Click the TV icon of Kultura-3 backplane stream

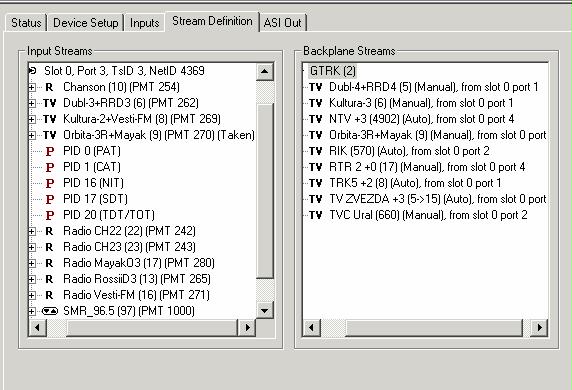tap(316, 103)
